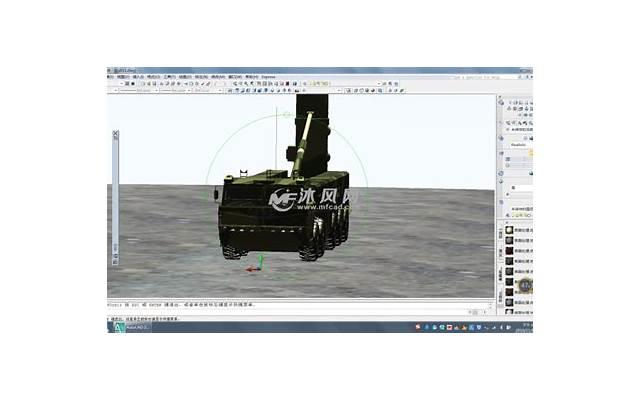Select the first material sphere thumbnail
The height and width of the screenshot is (400, 640).
(x=510, y=231)
